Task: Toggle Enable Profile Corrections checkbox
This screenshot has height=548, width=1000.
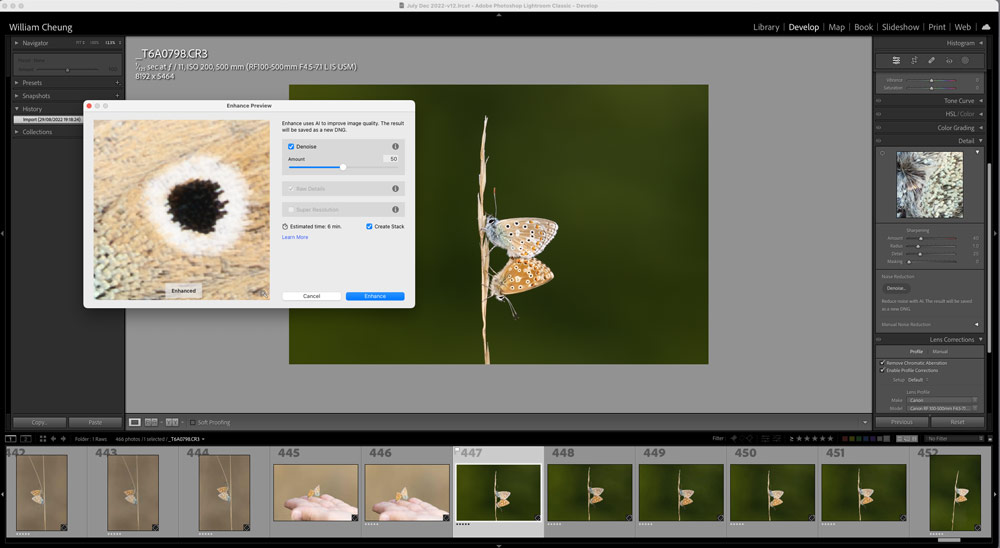Action: click(883, 370)
